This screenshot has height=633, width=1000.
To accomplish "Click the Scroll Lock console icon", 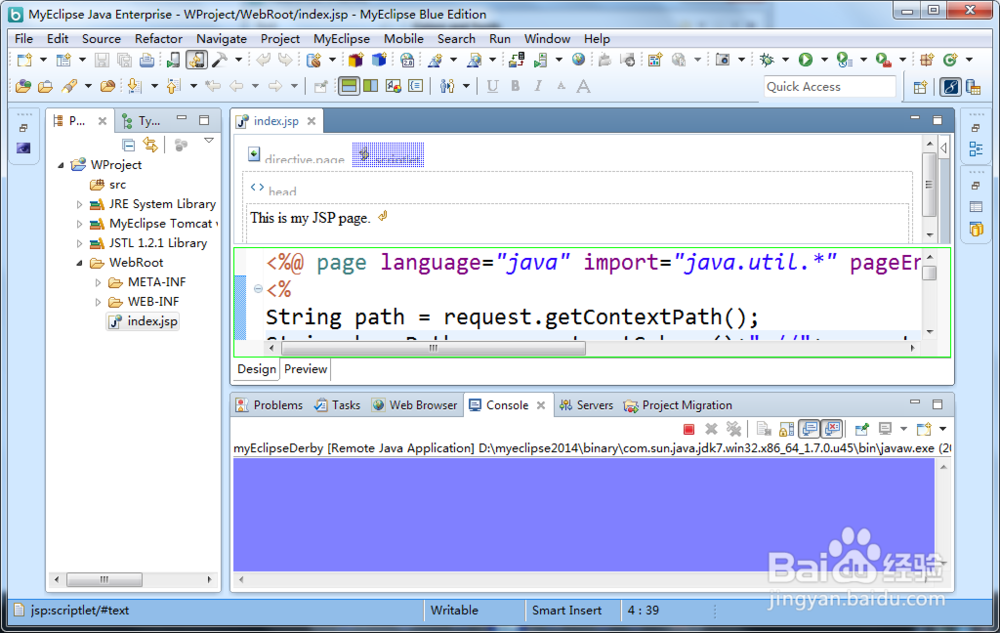I will click(x=787, y=429).
